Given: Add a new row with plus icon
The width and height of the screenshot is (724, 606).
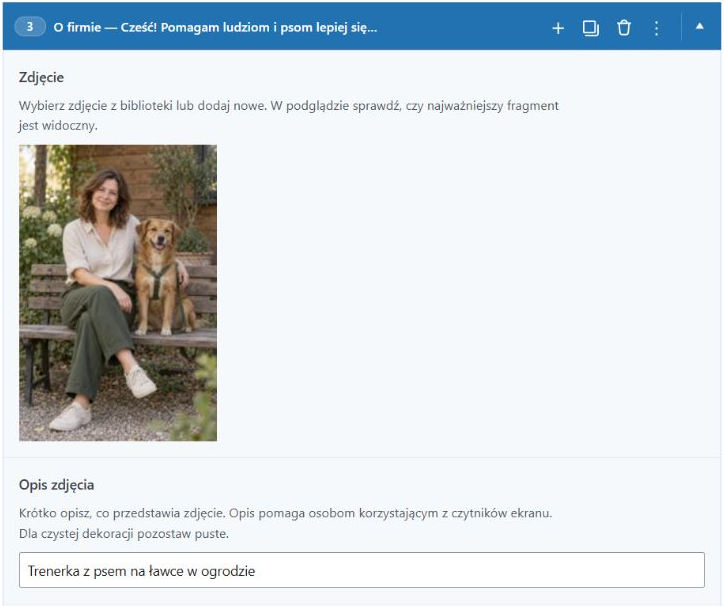Looking at the screenshot, I should click(558, 28).
